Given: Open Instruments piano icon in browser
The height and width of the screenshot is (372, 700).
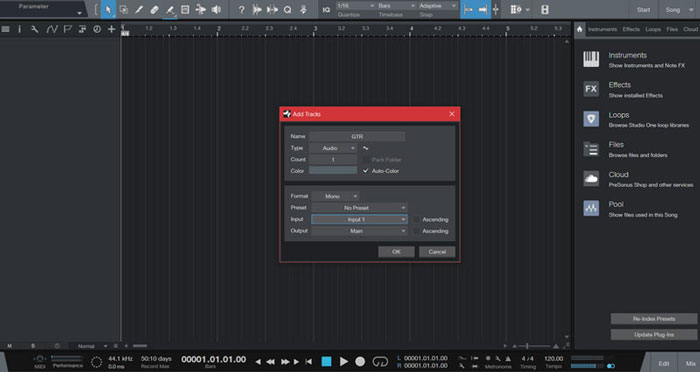Looking at the screenshot, I should coord(591,59).
